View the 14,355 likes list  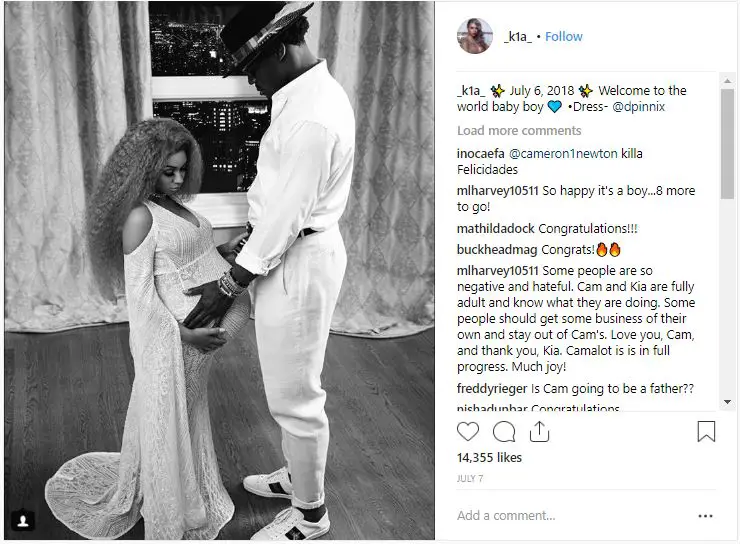click(x=489, y=458)
